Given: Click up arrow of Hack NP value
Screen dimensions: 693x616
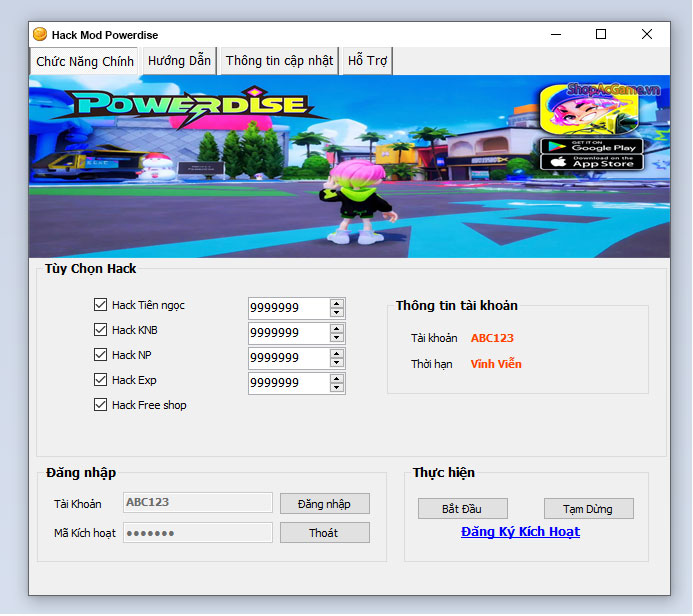Looking at the screenshot, I should click(337, 354).
